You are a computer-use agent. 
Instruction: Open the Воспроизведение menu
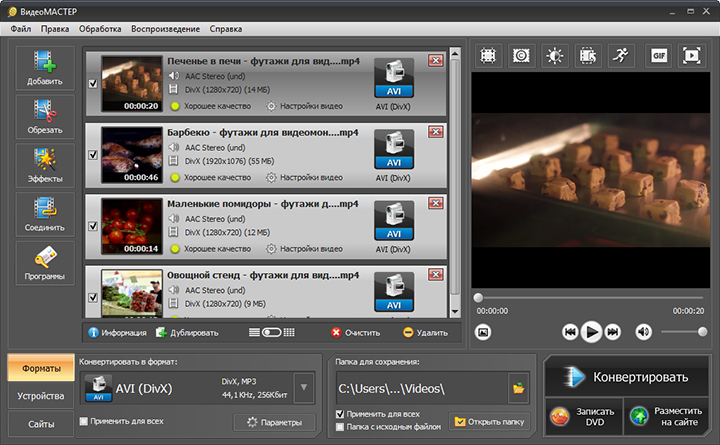point(165,29)
